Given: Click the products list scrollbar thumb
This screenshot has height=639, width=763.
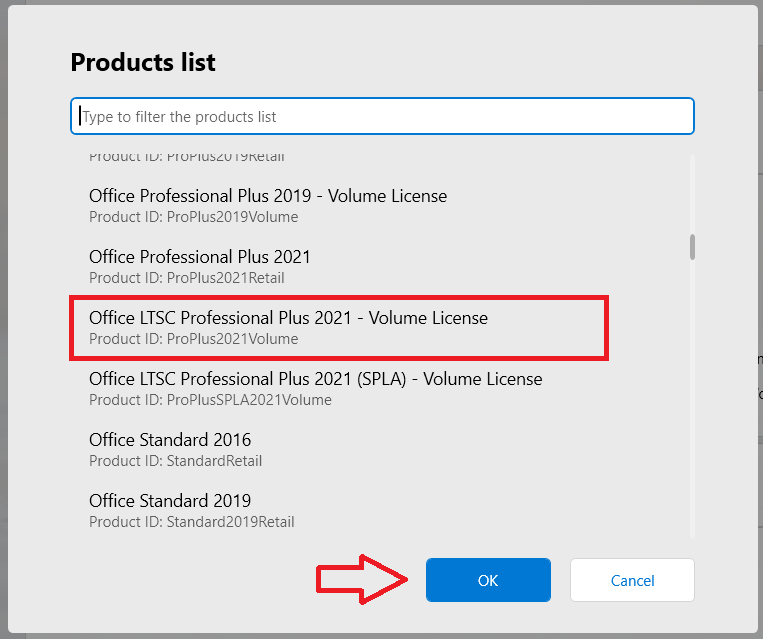Looking at the screenshot, I should click(x=692, y=247).
